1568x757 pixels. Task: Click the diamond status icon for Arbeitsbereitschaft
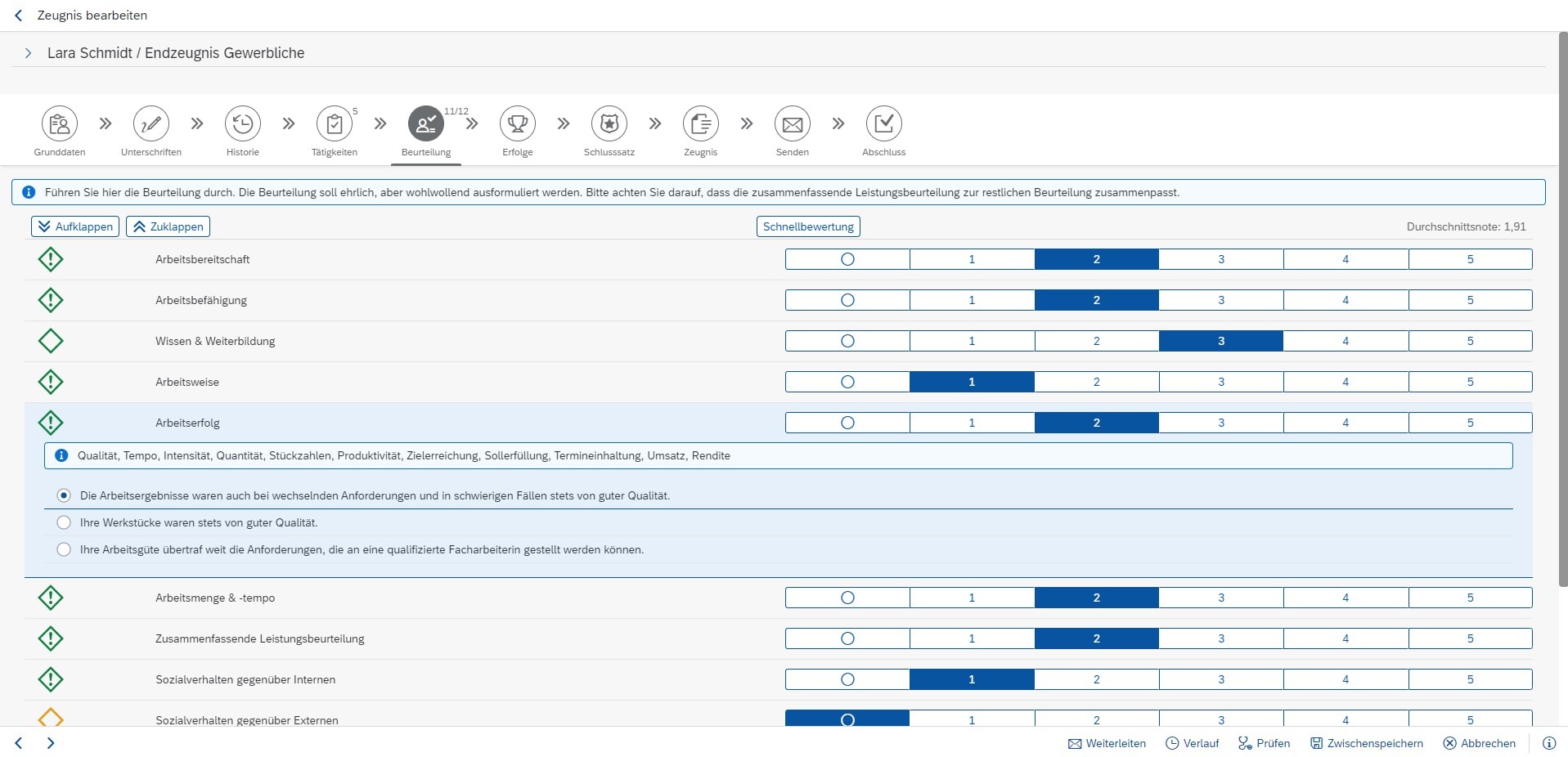51,259
